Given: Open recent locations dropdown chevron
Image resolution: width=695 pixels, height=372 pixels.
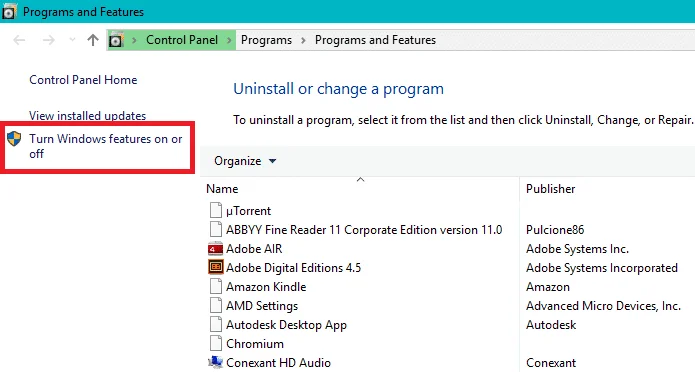Looking at the screenshot, I should [72, 40].
